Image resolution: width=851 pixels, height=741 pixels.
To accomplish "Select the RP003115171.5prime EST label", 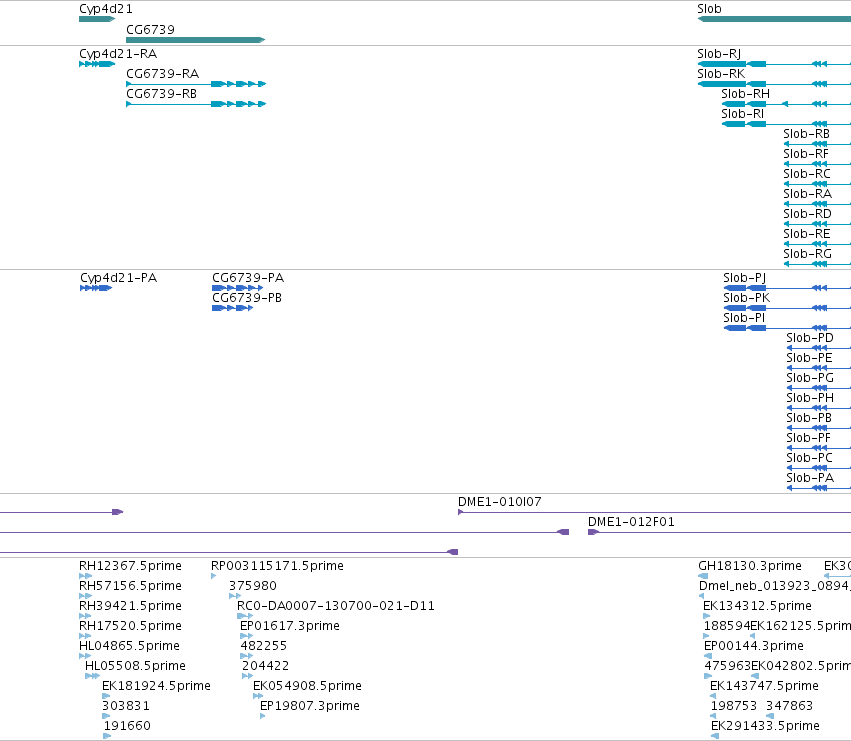I will (277, 566).
